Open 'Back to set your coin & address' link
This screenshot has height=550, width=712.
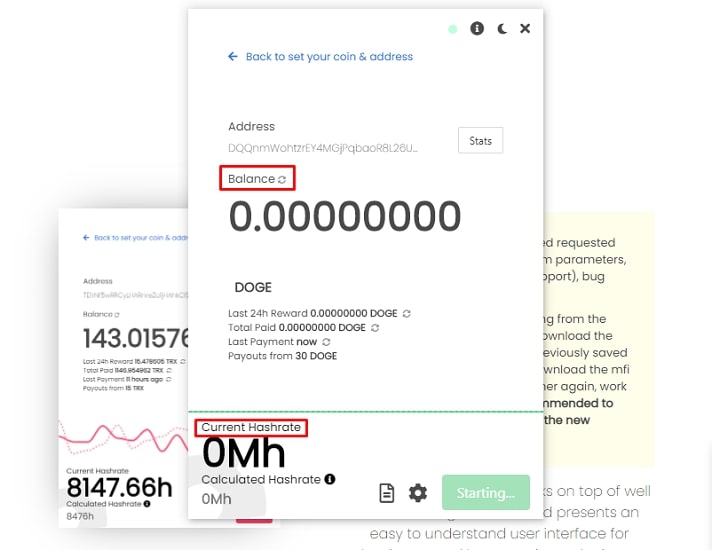pos(329,56)
